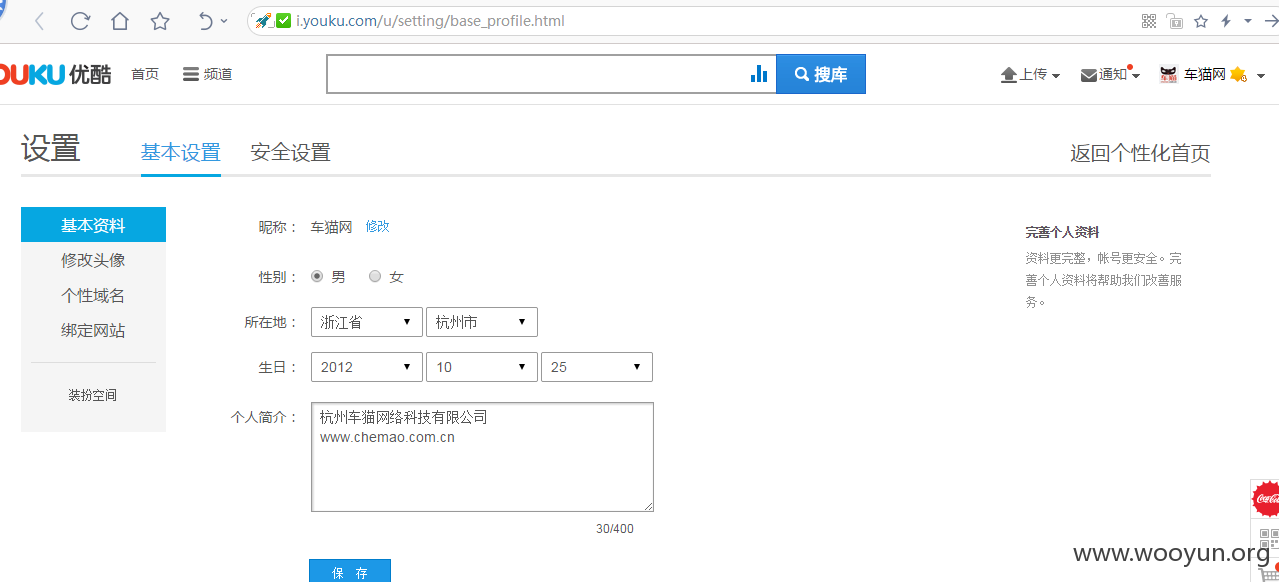The width and height of the screenshot is (1279, 582).
Task: Open the QR code icon in address bar
Action: coord(1148,21)
